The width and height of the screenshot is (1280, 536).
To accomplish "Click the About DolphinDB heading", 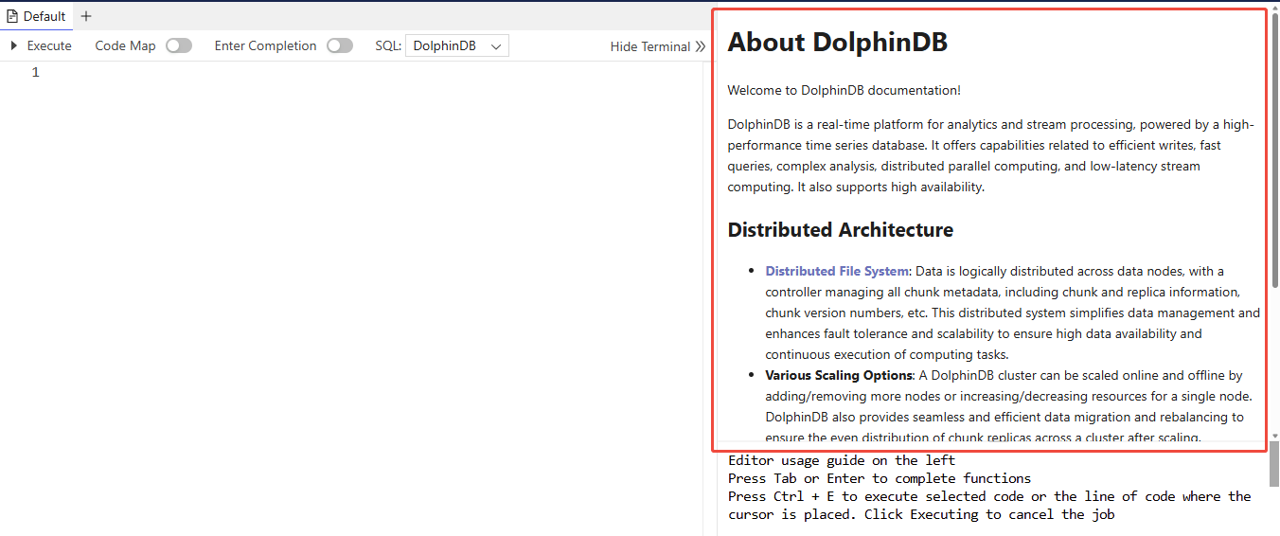I will (837, 42).
